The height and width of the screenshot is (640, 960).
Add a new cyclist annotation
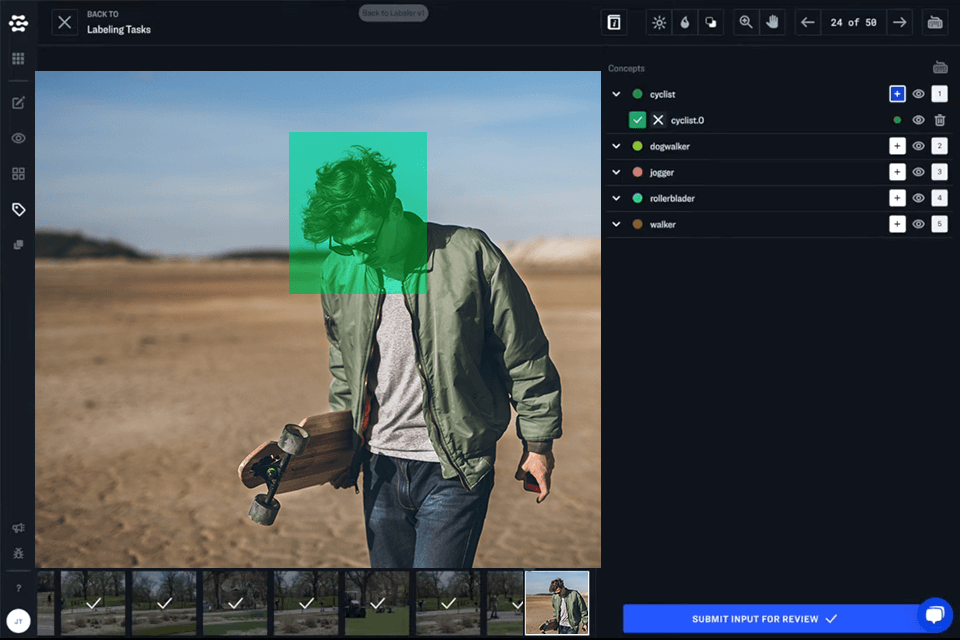point(897,94)
